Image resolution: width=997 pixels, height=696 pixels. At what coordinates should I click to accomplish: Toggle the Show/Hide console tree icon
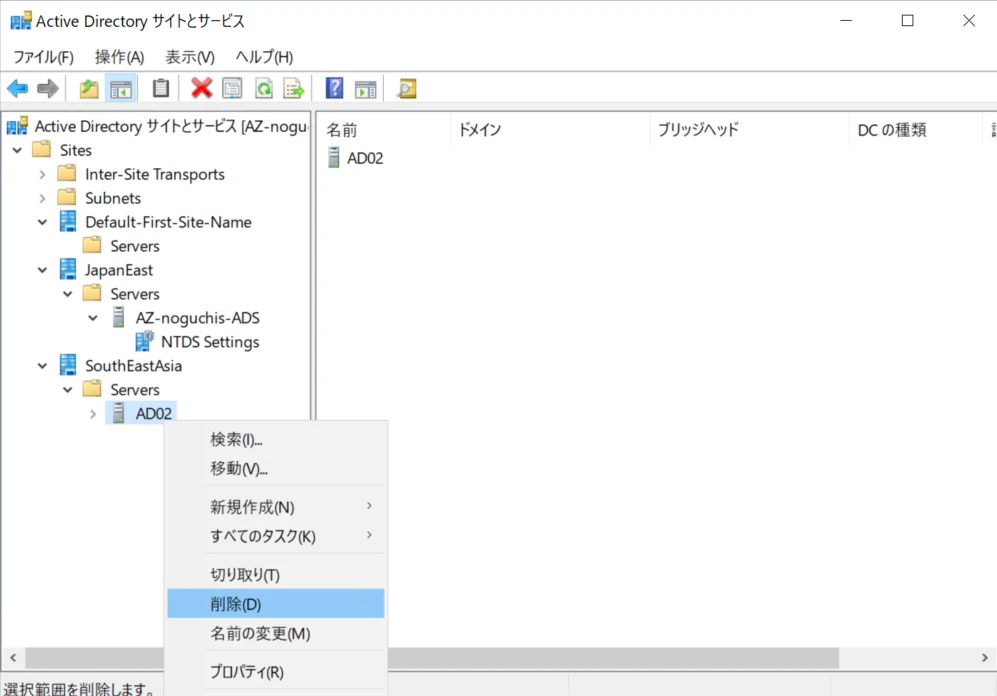pyautogui.click(x=121, y=88)
